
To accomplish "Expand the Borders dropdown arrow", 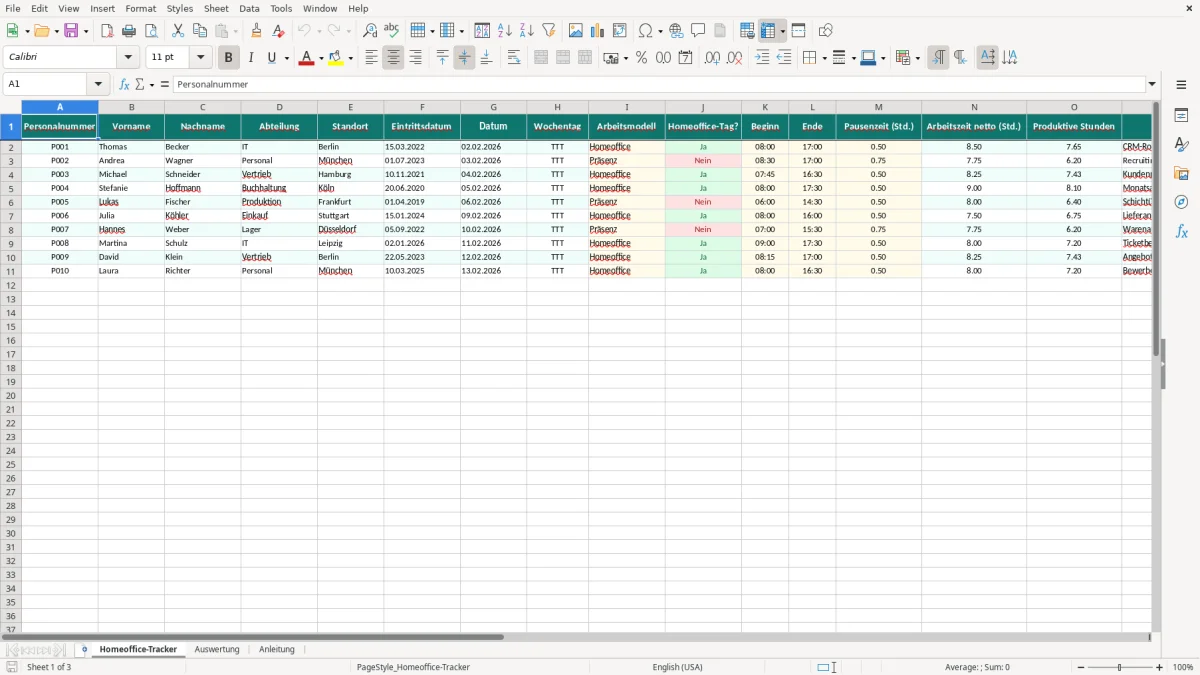I will coord(823,58).
